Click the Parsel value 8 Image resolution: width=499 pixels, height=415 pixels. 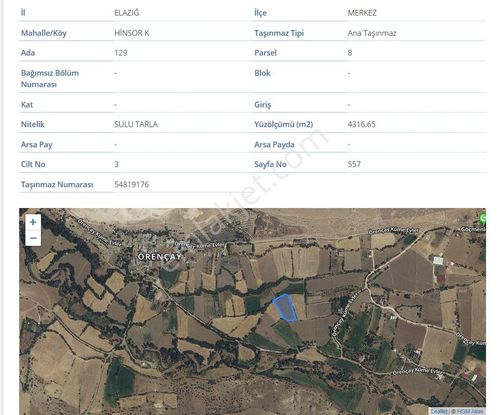(350, 53)
